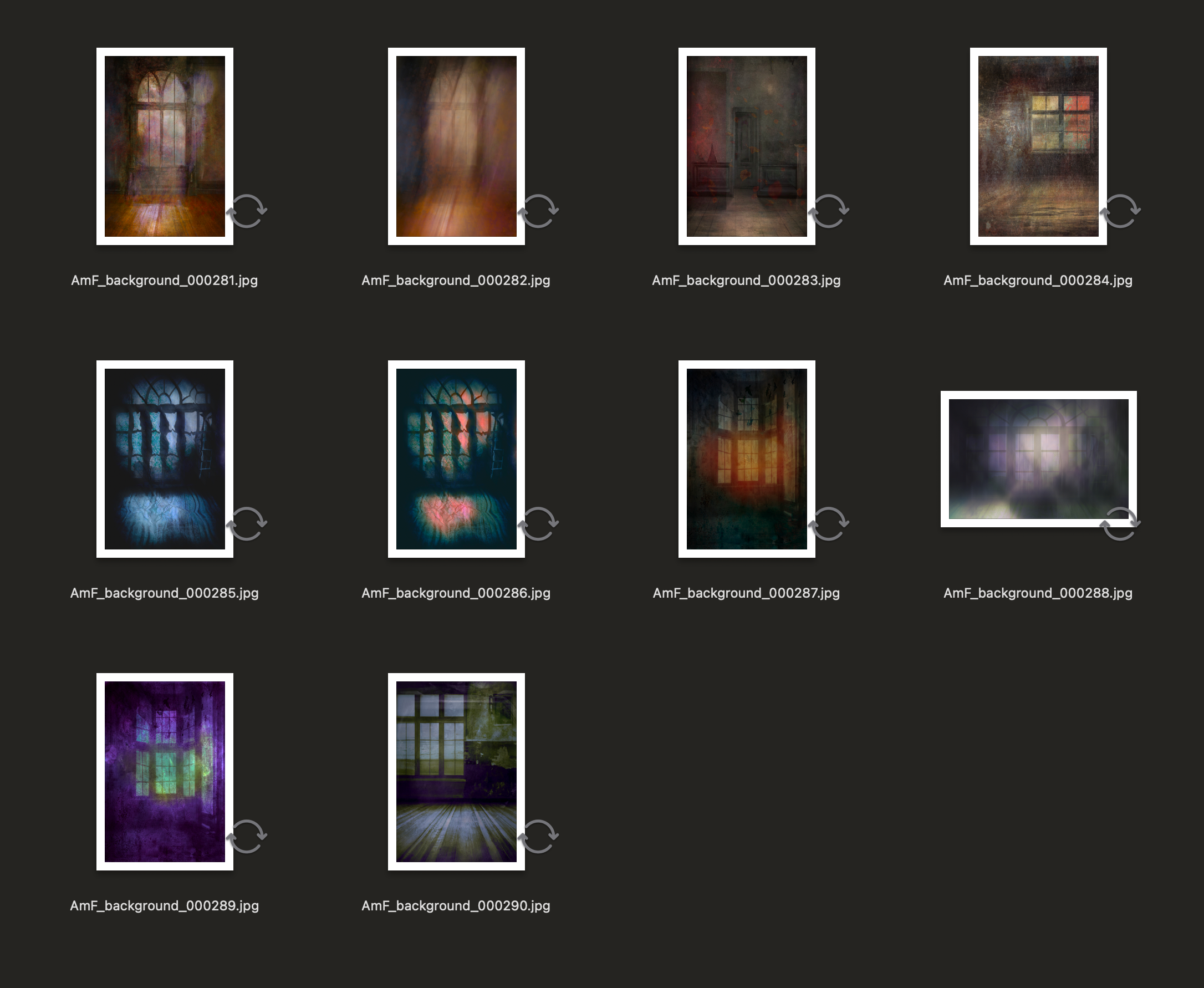Screen dimensions: 1204x988
Task: Select the blue gothic window thumbnail 000285
Action: click(x=165, y=459)
